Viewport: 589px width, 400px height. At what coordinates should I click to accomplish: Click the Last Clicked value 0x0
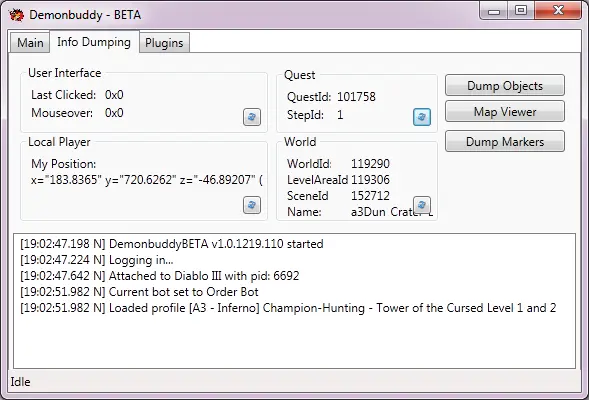click(114, 95)
